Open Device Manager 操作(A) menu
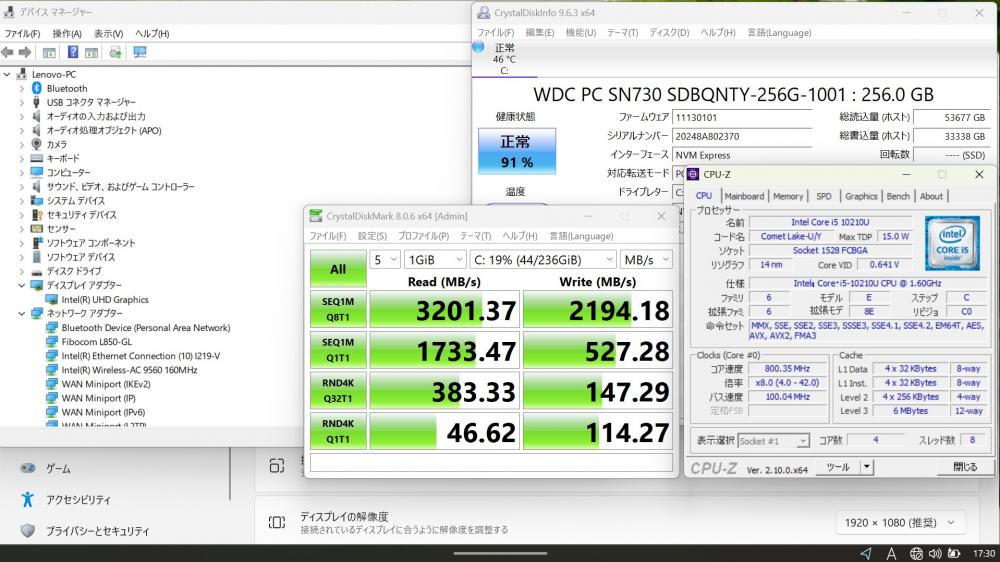 point(67,33)
